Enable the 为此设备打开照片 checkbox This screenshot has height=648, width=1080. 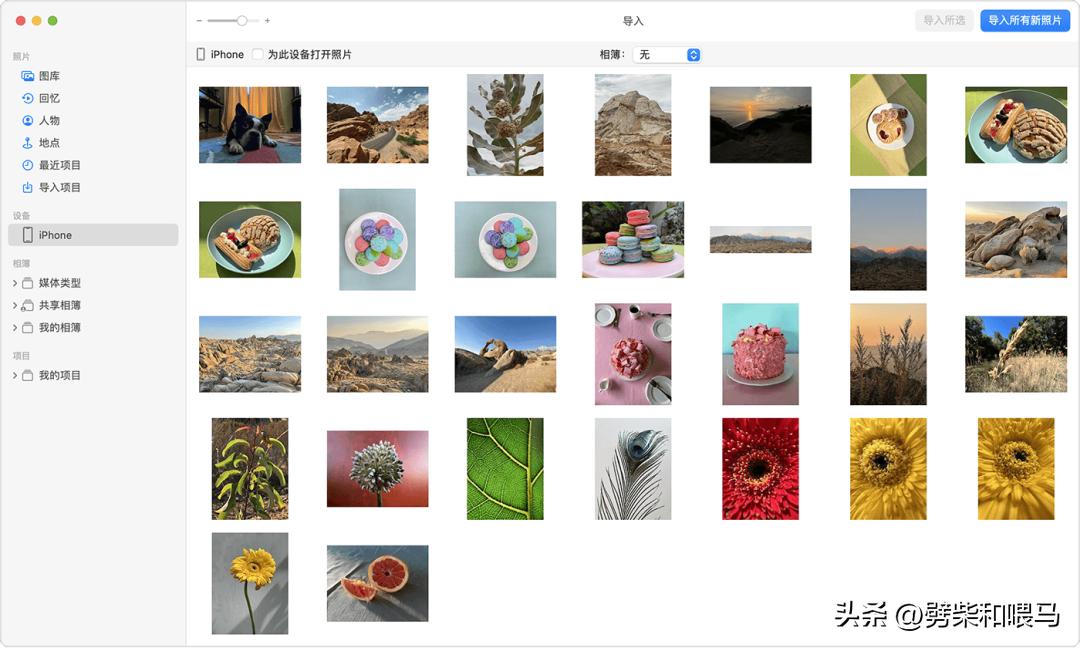click(x=256, y=54)
